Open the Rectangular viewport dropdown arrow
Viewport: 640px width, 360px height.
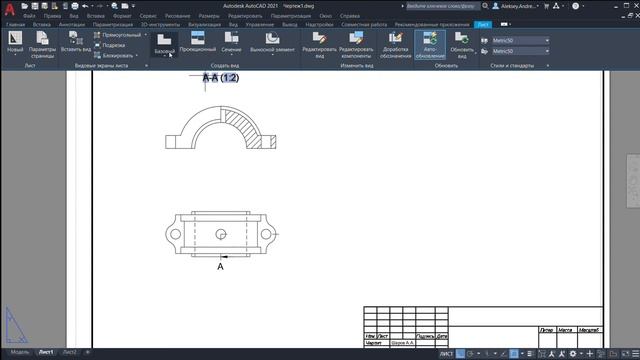pos(146,35)
